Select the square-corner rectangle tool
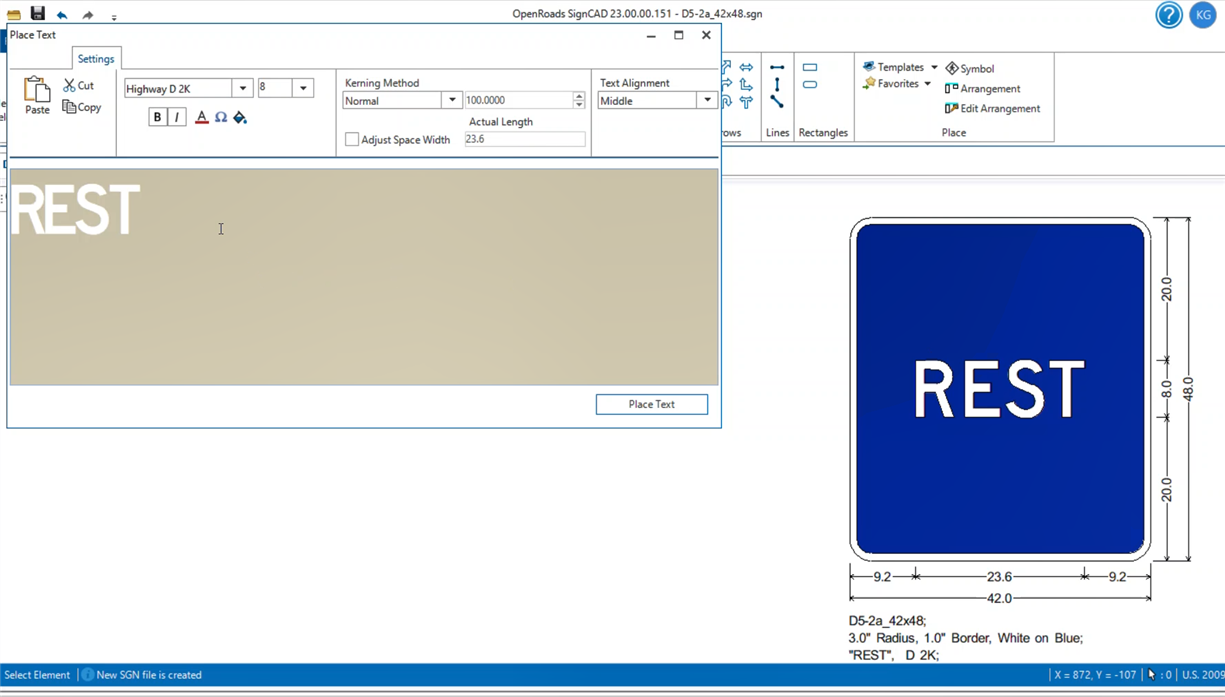 (x=810, y=67)
